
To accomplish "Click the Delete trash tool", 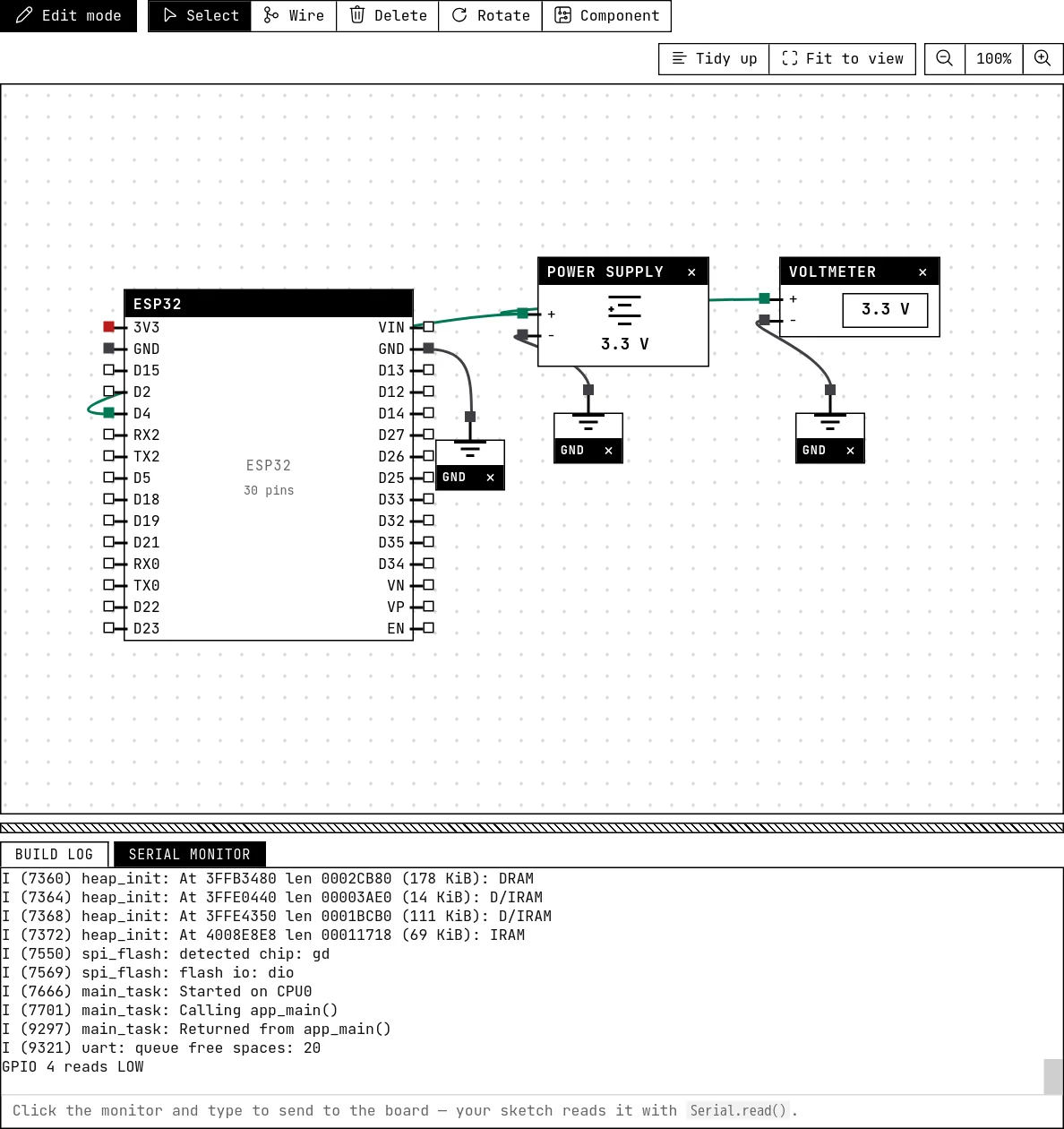I will click(x=388, y=15).
